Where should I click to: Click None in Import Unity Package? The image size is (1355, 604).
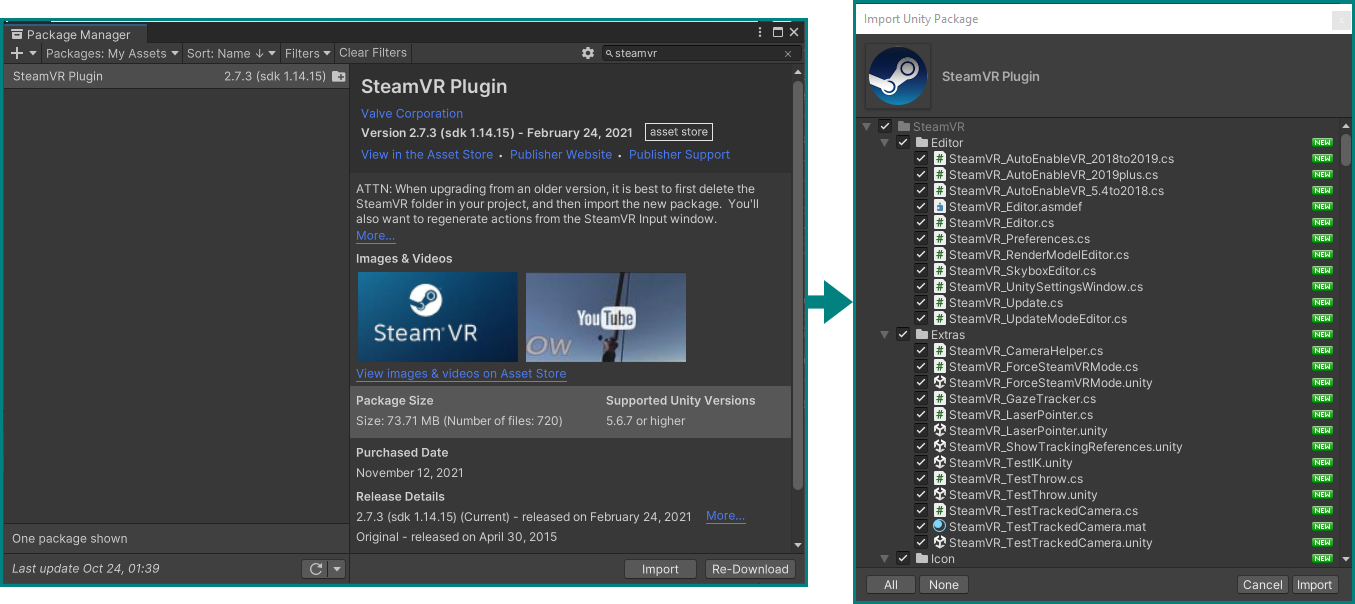(943, 585)
